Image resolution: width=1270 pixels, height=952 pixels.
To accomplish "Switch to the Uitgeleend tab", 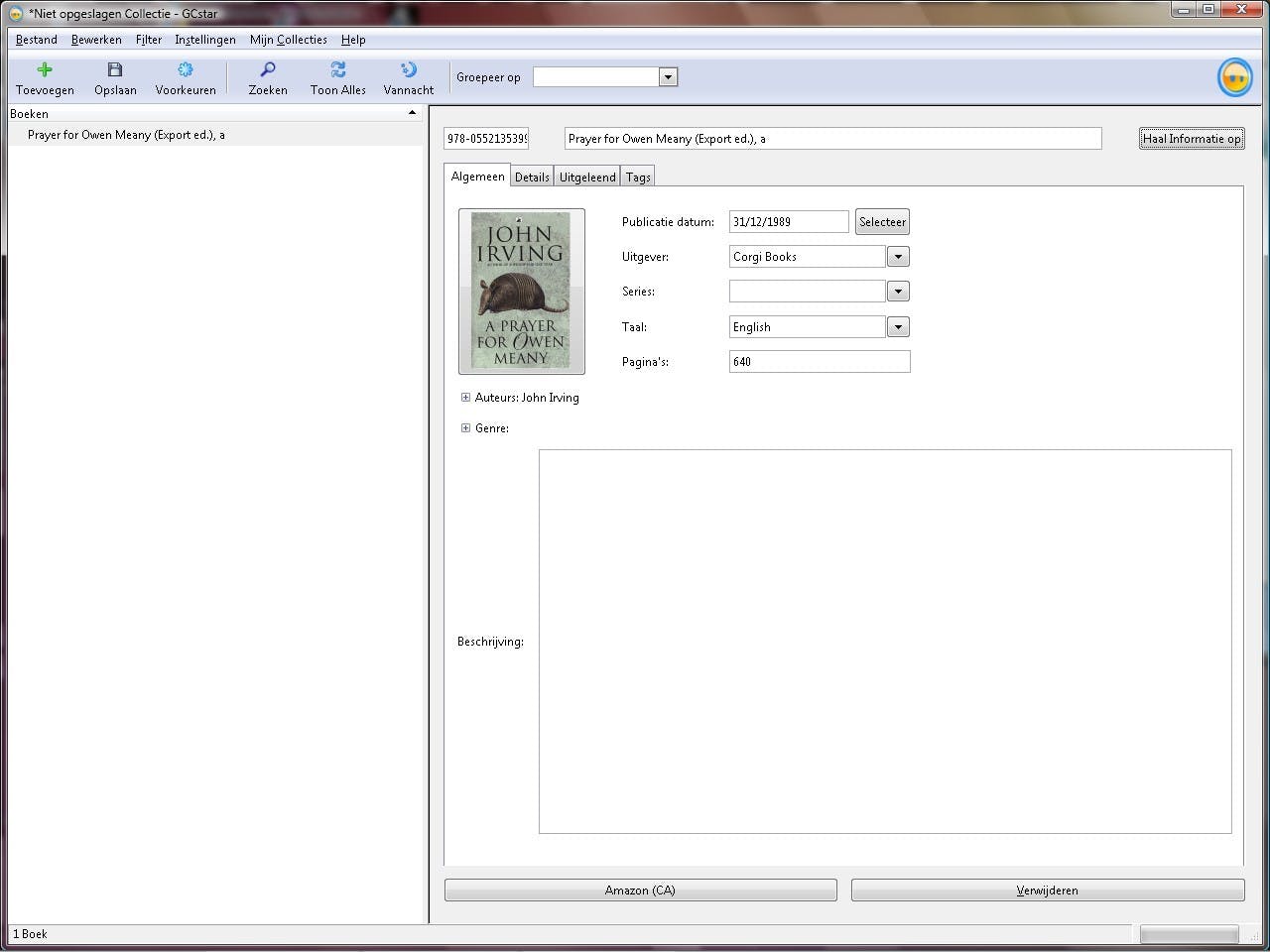I will coord(587,178).
